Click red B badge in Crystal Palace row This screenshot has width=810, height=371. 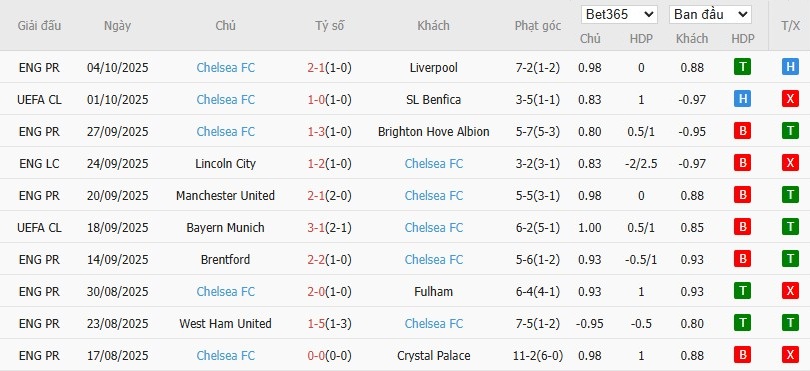point(742,355)
